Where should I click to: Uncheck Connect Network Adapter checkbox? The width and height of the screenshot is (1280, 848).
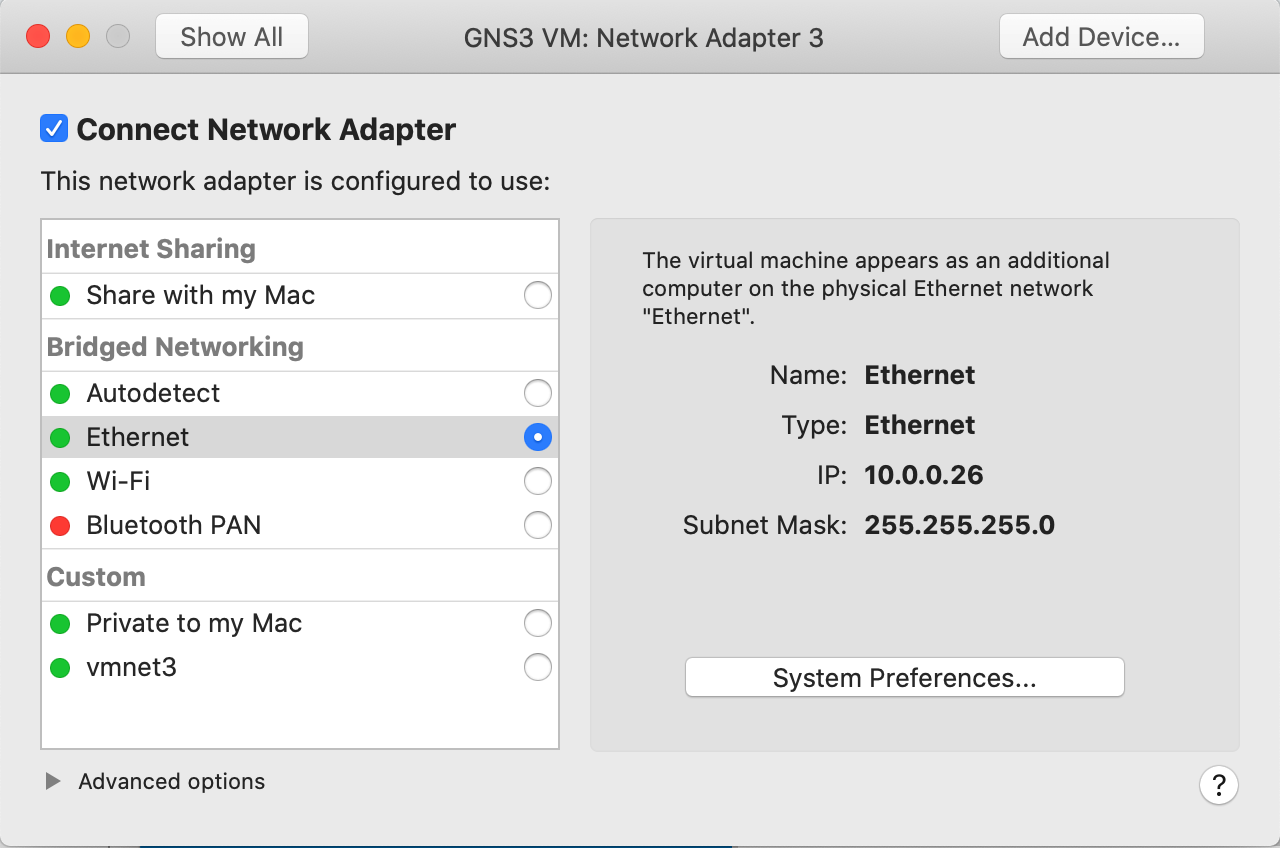pos(54,129)
